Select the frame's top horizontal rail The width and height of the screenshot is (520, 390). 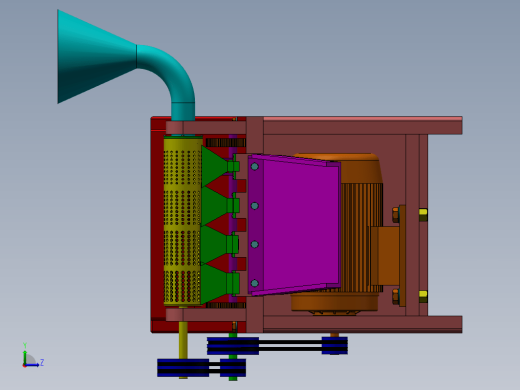click(363, 125)
